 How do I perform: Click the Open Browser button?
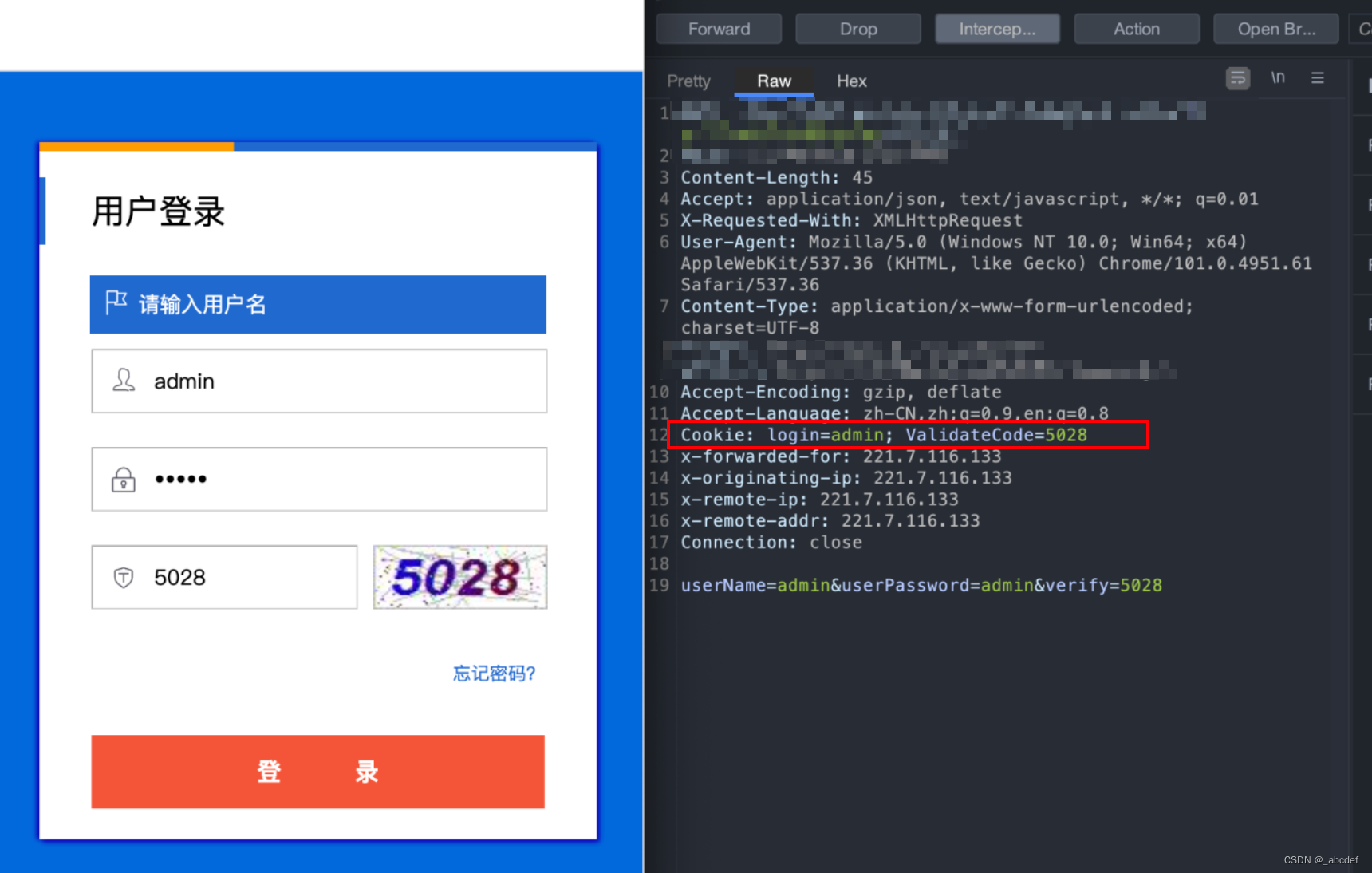[x=1276, y=29]
